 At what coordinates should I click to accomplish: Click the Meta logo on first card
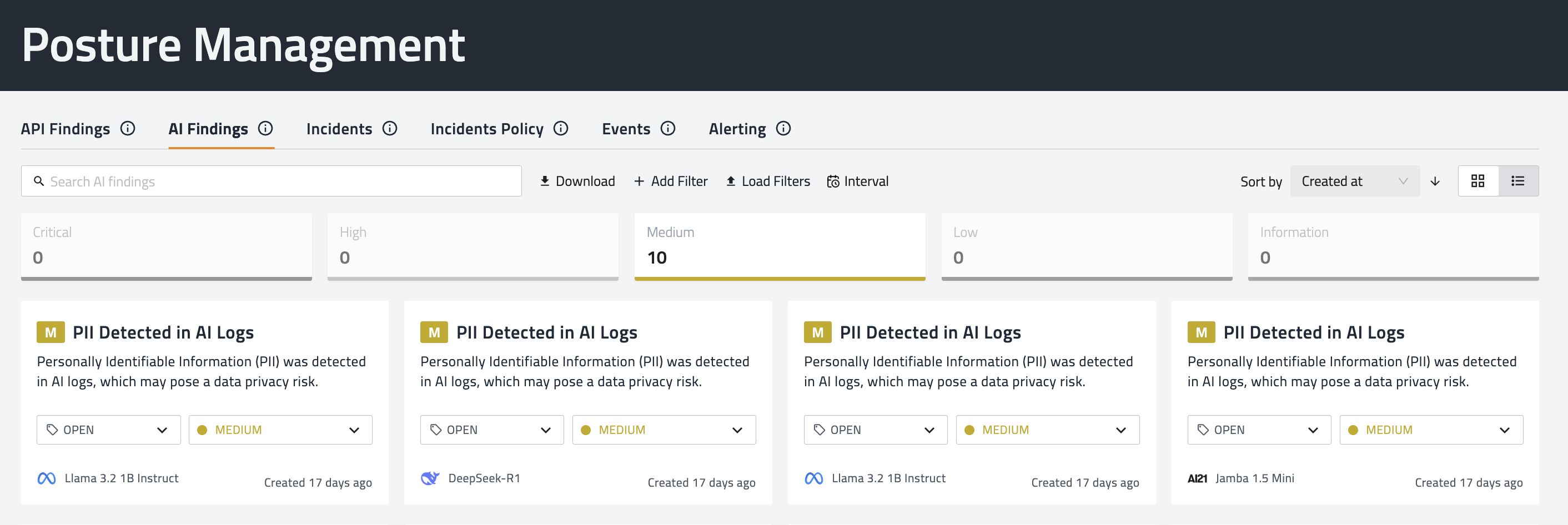coord(47,478)
